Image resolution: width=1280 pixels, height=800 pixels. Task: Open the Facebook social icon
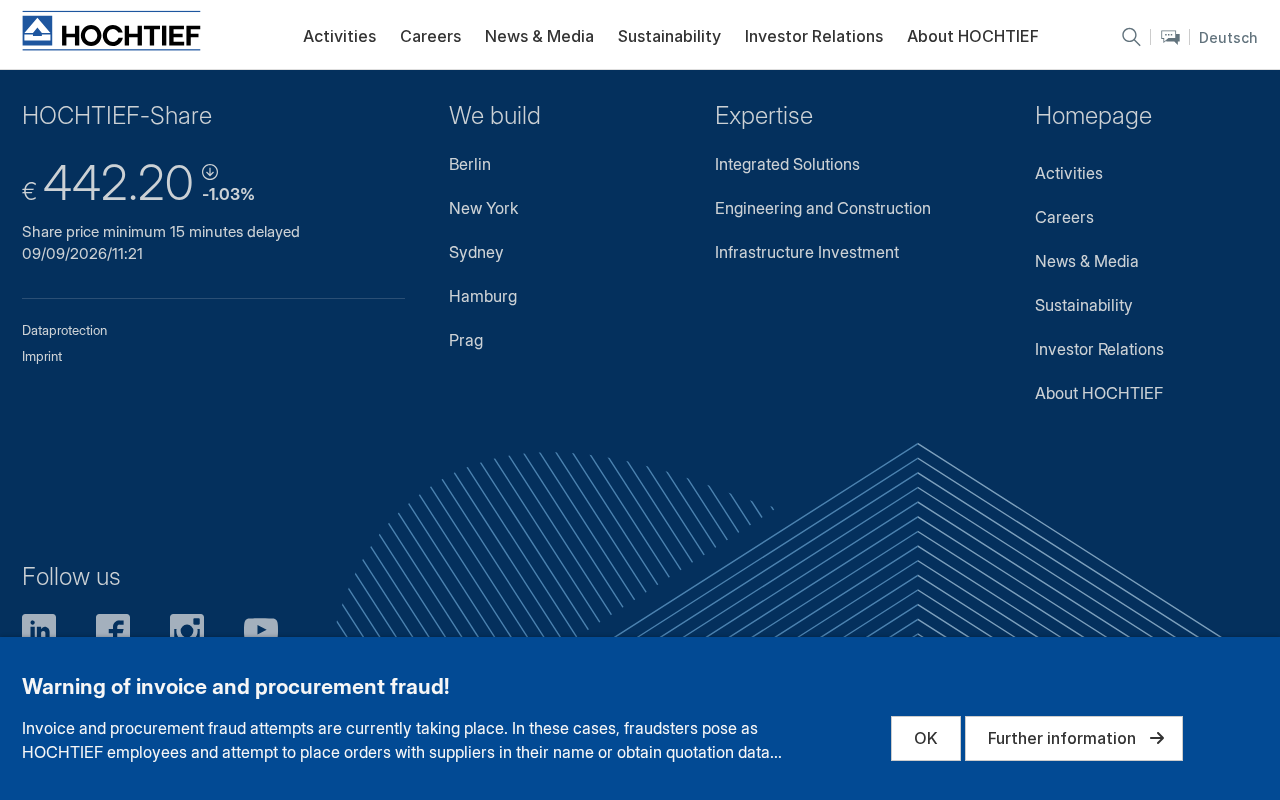[113, 626]
